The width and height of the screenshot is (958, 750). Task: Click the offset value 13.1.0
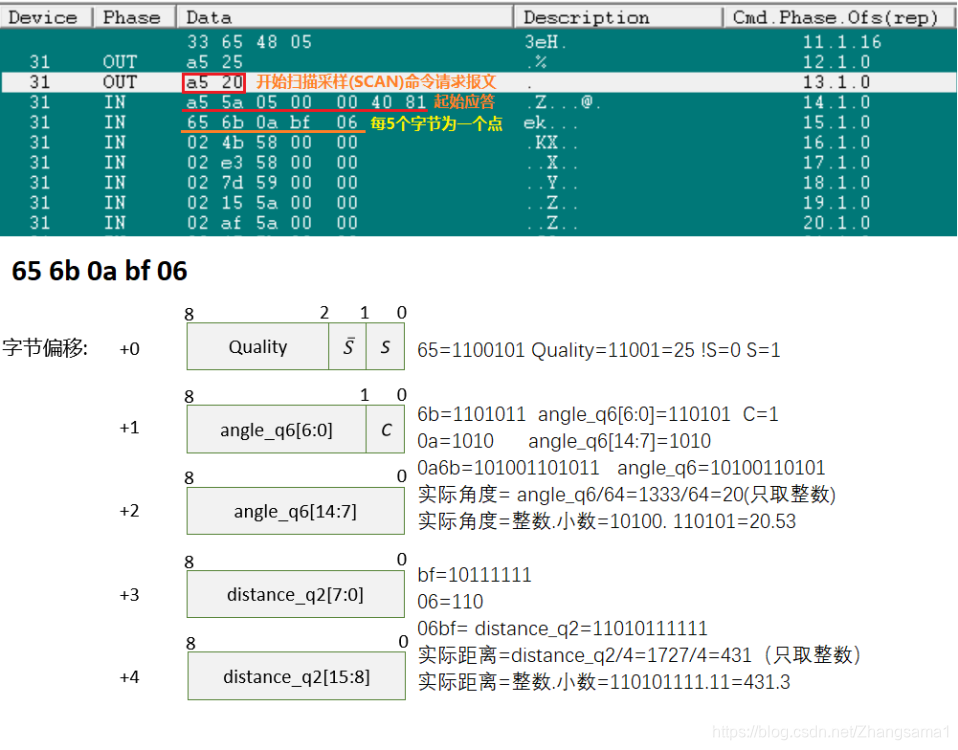click(836, 82)
